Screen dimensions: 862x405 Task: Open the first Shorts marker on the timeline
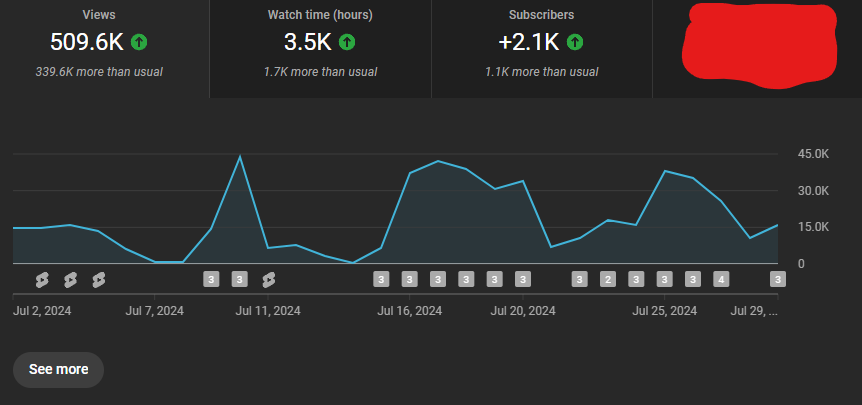[42, 280]
